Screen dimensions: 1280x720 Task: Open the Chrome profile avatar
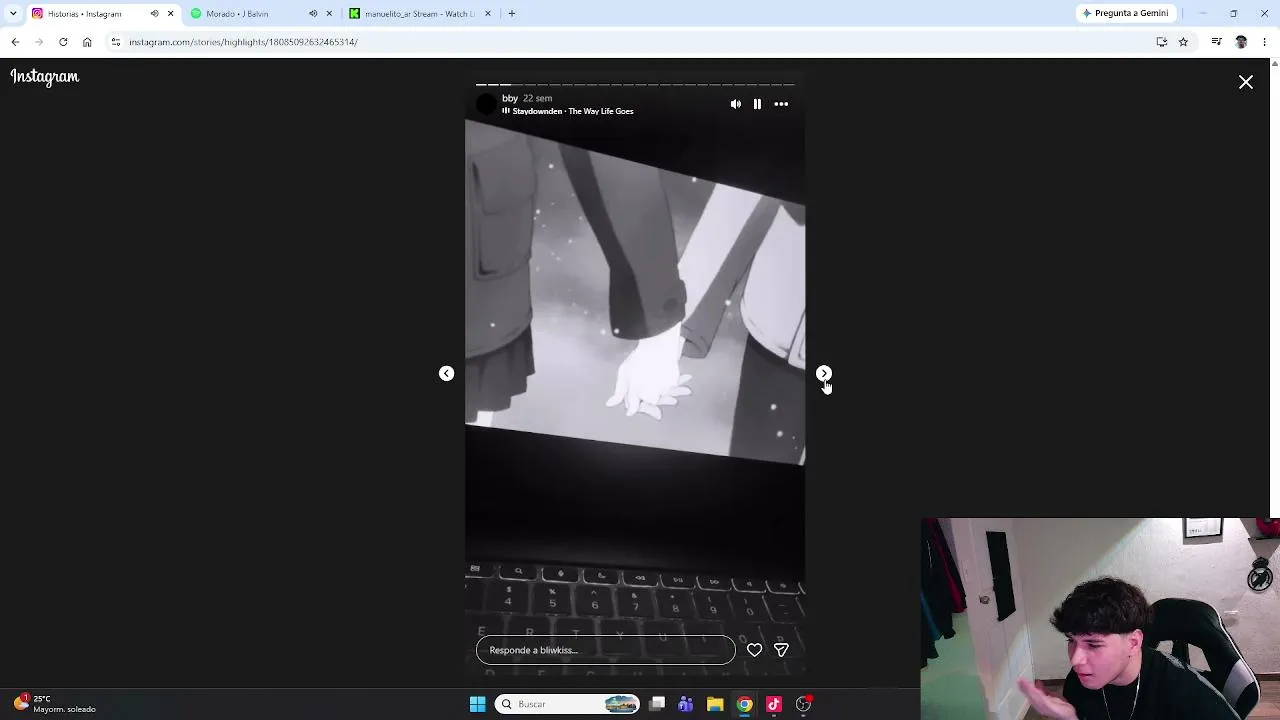tap(1241, 42)
